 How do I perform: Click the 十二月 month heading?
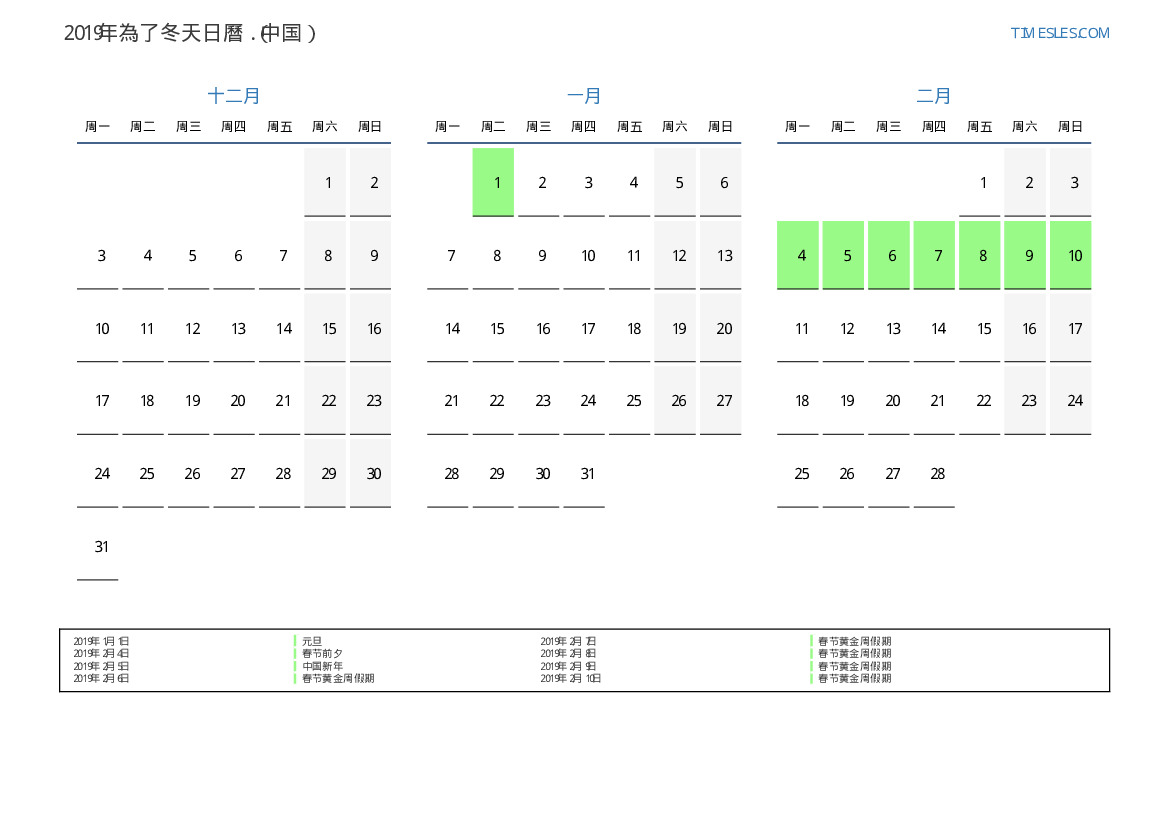(x=234, y=96)
